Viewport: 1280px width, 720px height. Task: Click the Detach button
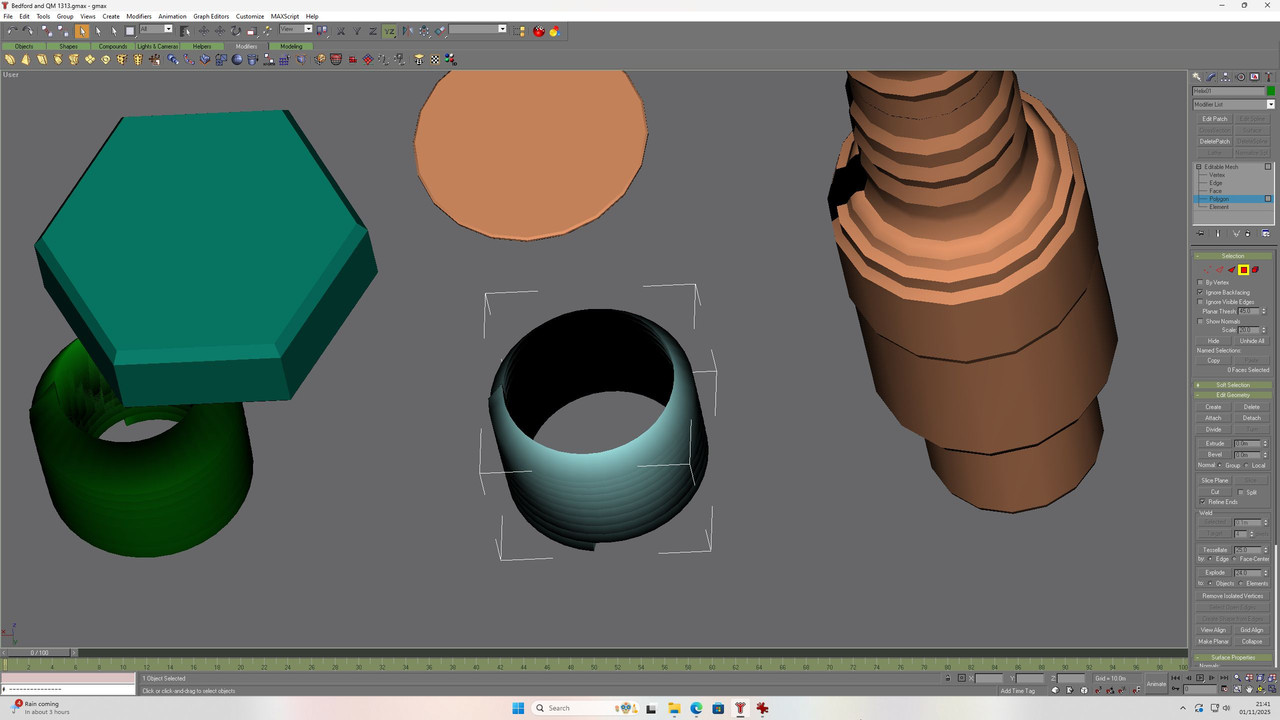pos(1252,418)
